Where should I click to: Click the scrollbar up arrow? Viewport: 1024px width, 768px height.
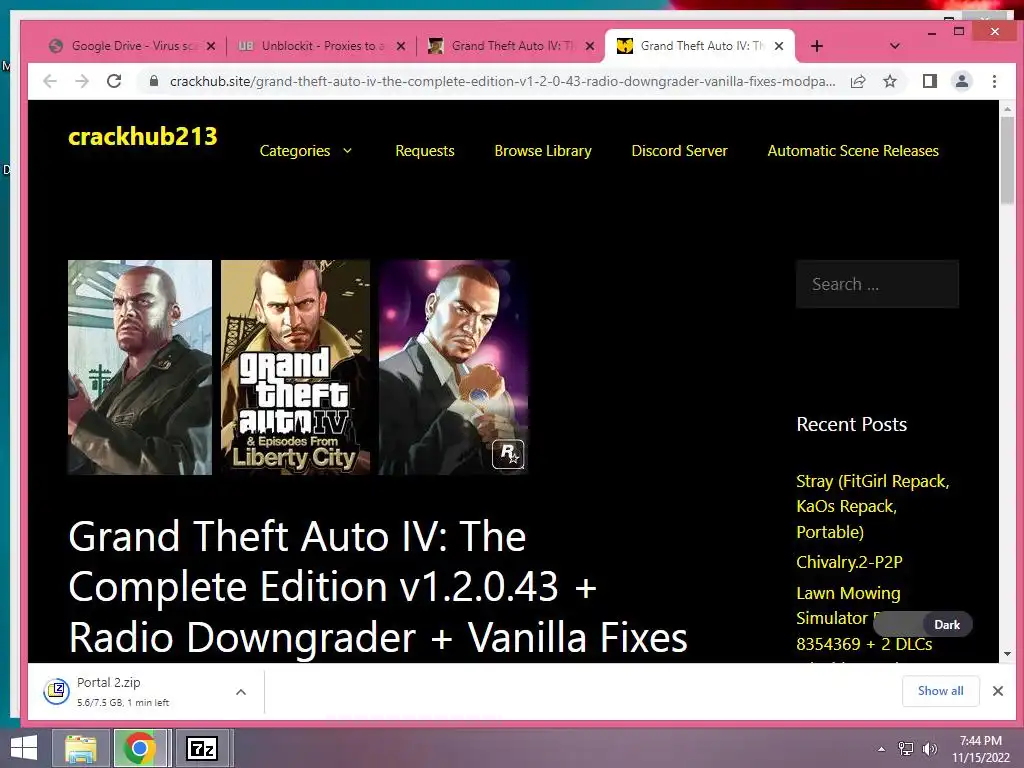1007,108
